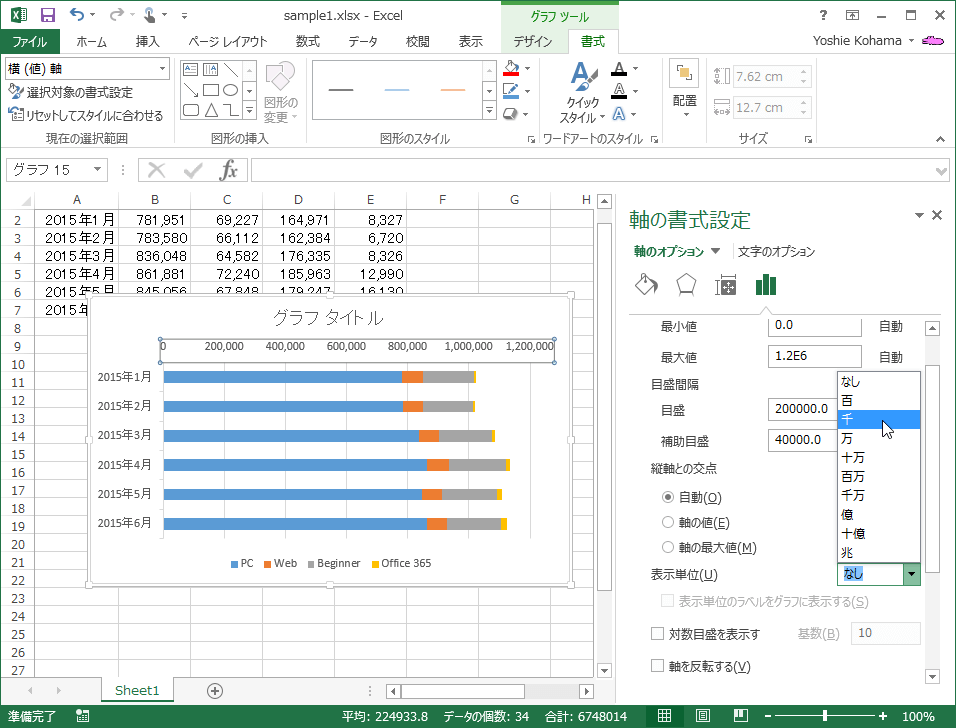The width and height of the screenshot is (956, 728).
Task: Switch to the 挿入 tab
Action: pyautogui.click(x=148, y=41)
